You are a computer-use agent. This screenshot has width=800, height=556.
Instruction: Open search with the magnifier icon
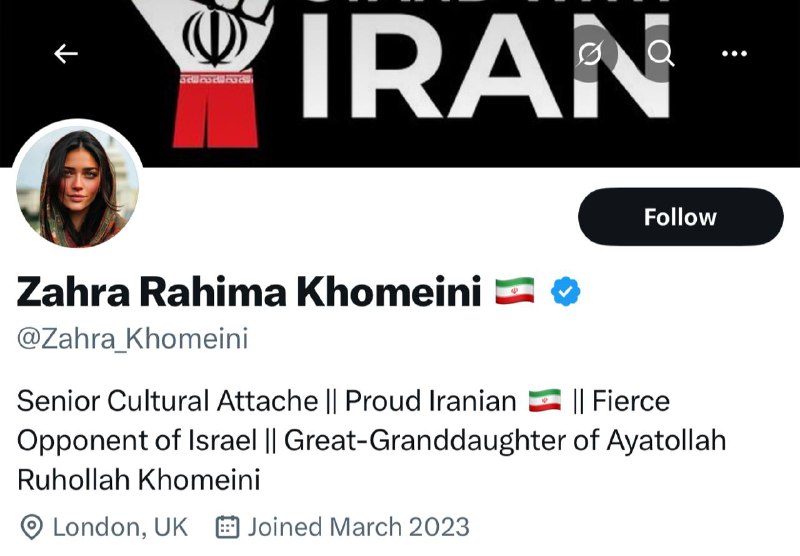pos(661,53)
